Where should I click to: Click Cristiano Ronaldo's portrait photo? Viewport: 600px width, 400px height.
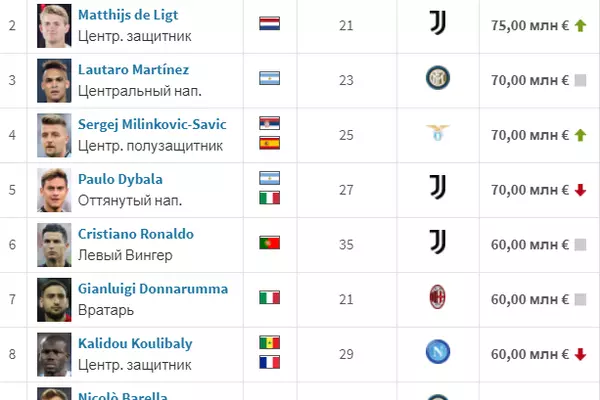tap(53, 242)
